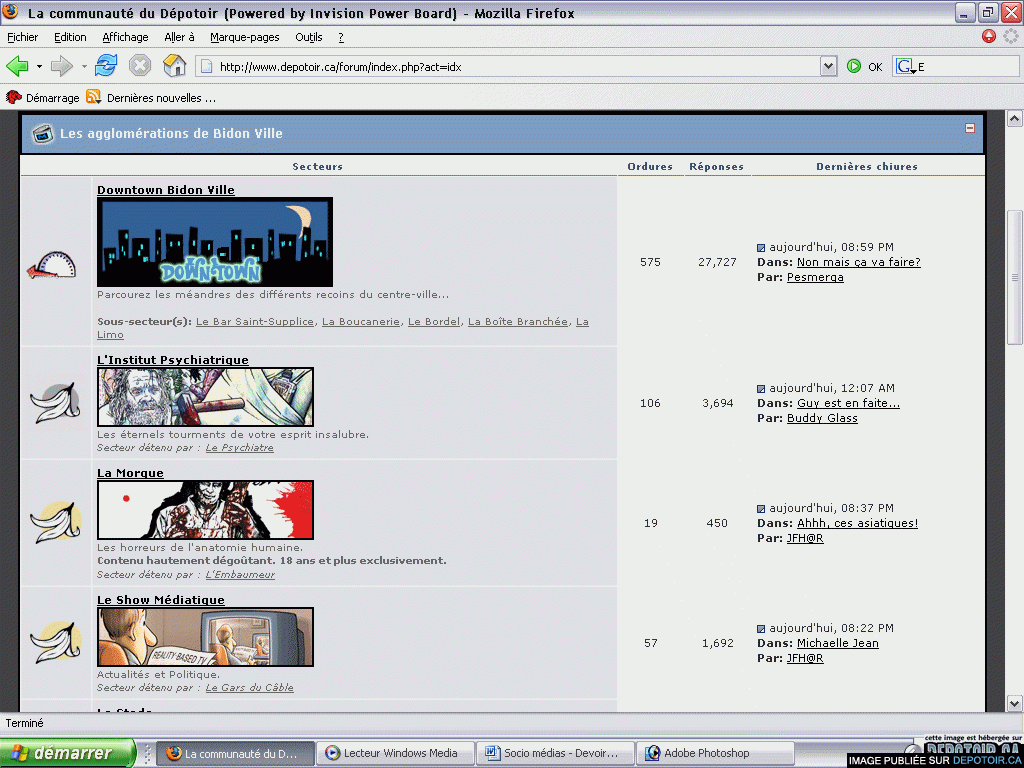Click the green OK go button
This screenshot has width=1024, height=768.
pos(854,66)
